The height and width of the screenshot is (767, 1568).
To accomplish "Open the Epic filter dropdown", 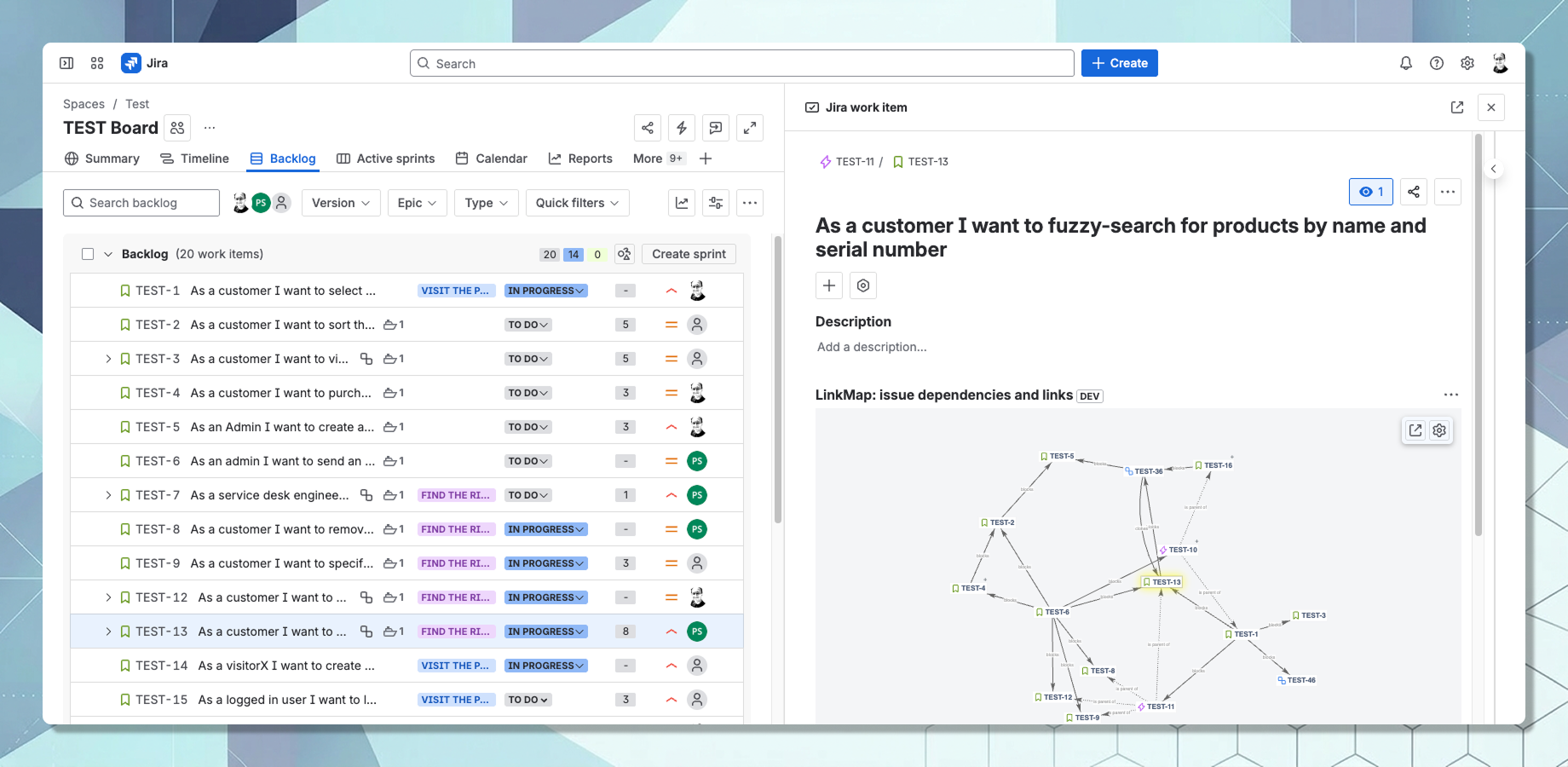I will tap(417, 203).
